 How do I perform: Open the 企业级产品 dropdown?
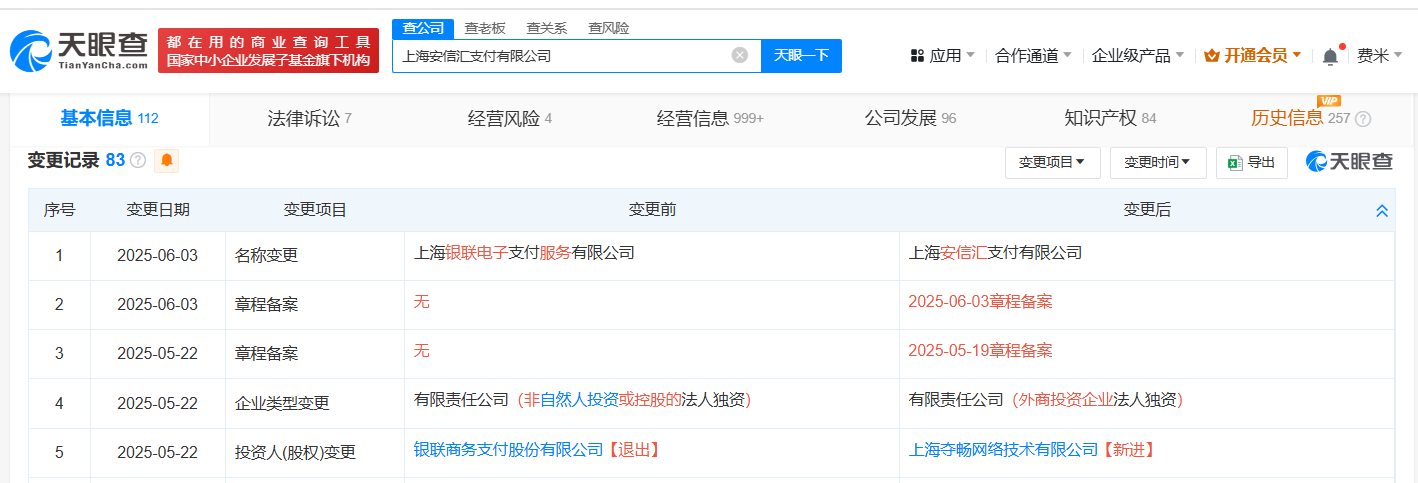coord(1138,56)
